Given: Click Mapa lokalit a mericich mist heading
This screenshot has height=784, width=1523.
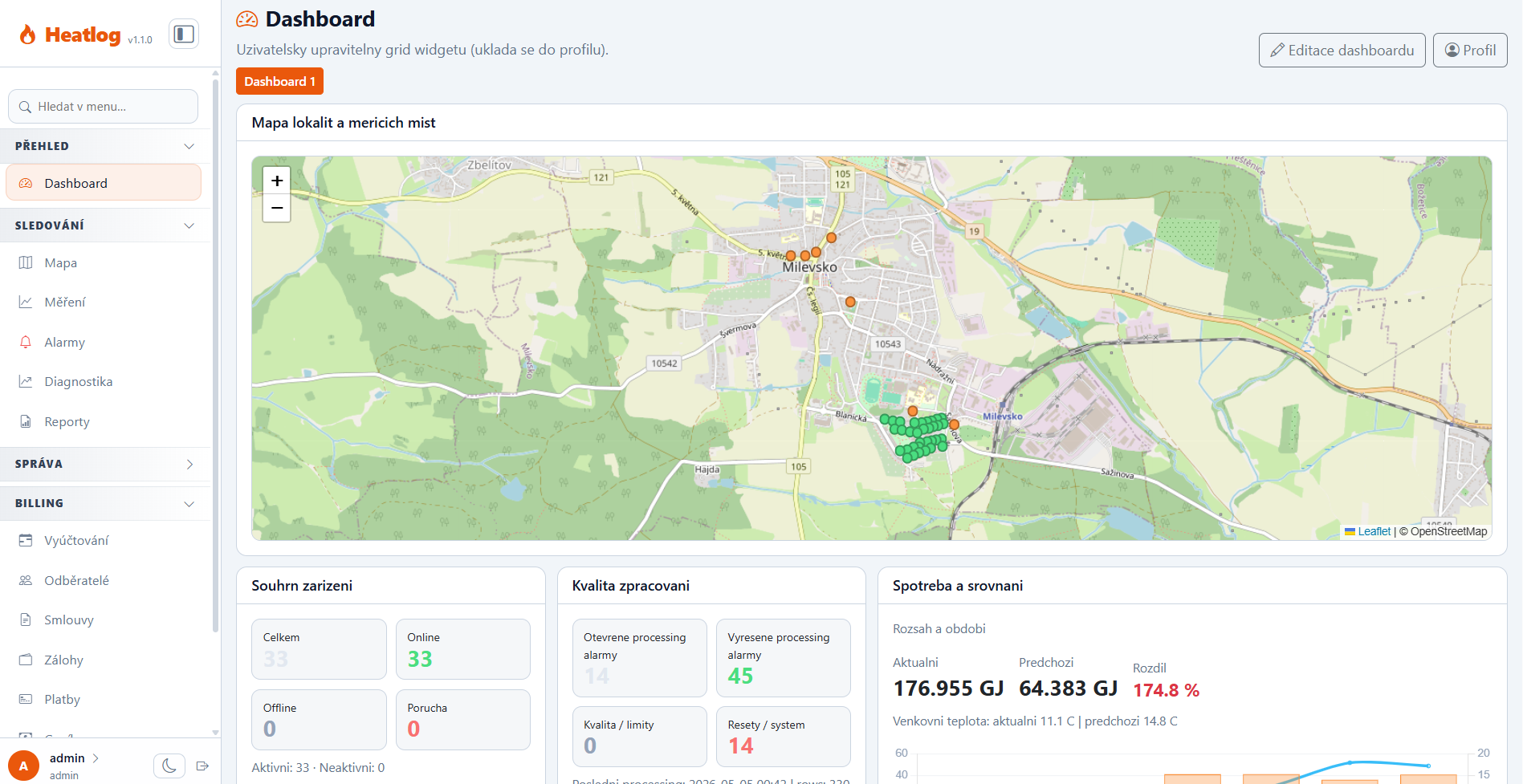Looking at the screenshot, I should point(344,123).
